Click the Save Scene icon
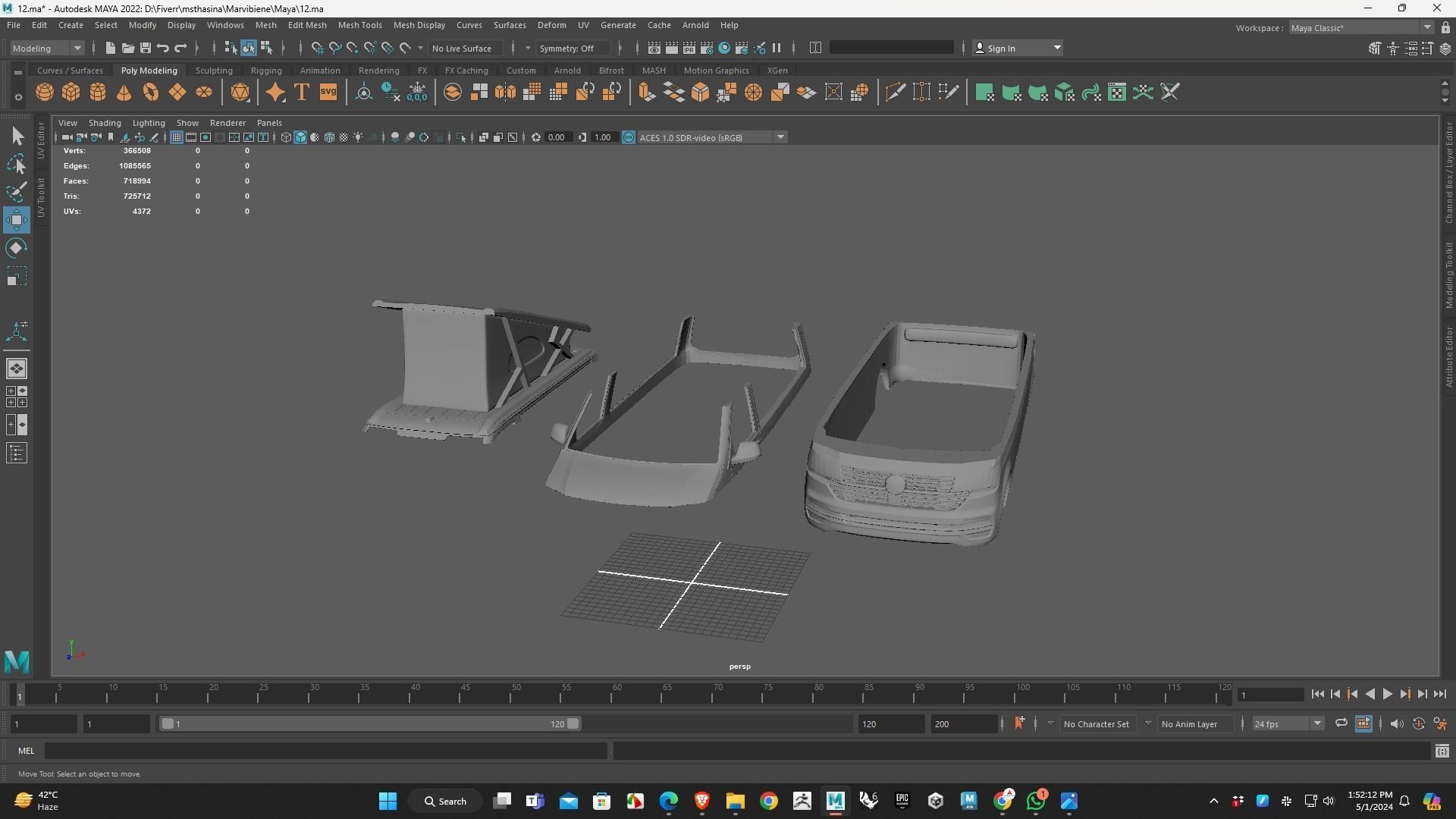 [x=145, y=48]
